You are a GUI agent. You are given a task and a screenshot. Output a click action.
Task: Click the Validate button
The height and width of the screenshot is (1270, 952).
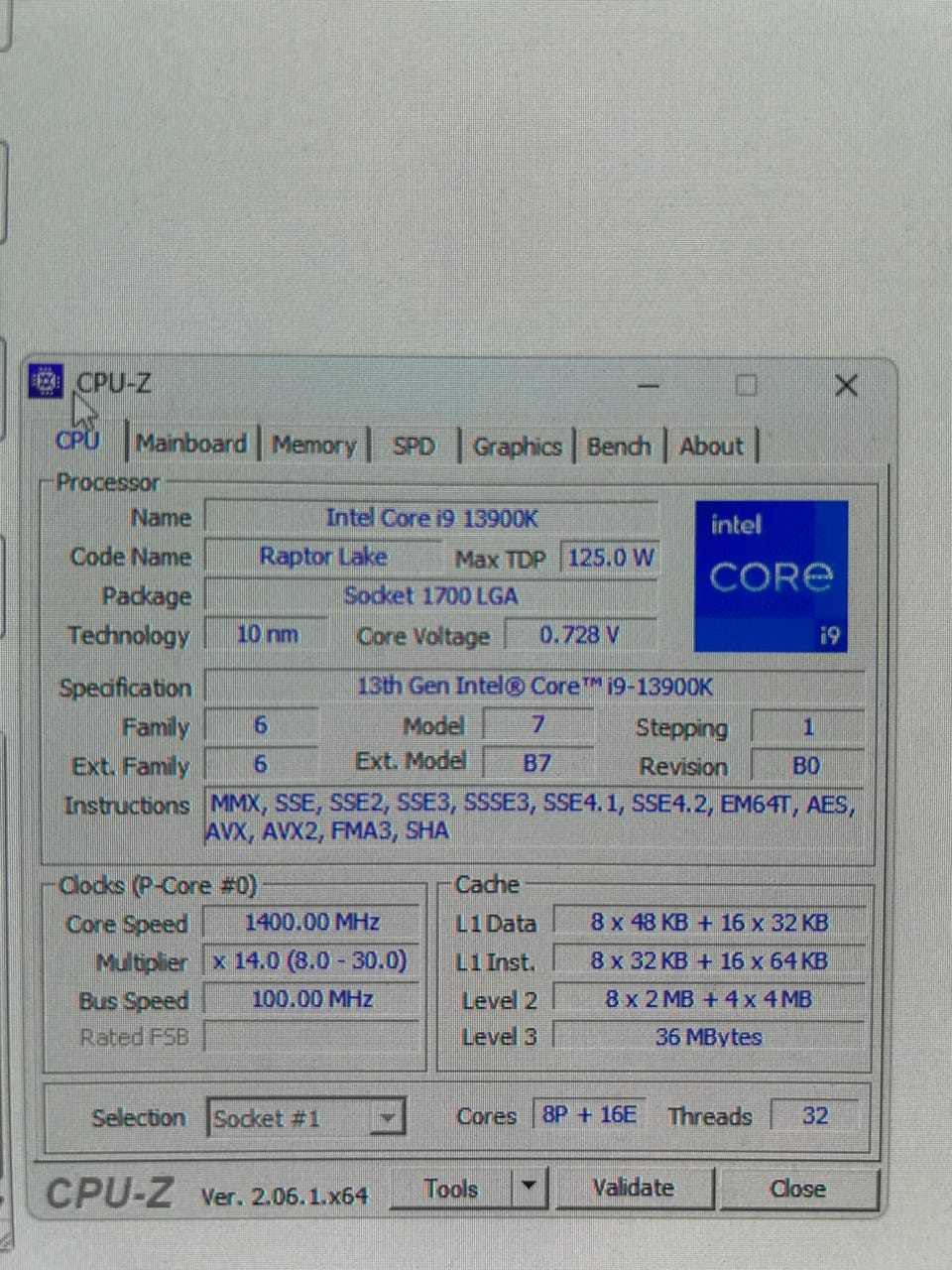[x=634, y=1188]
